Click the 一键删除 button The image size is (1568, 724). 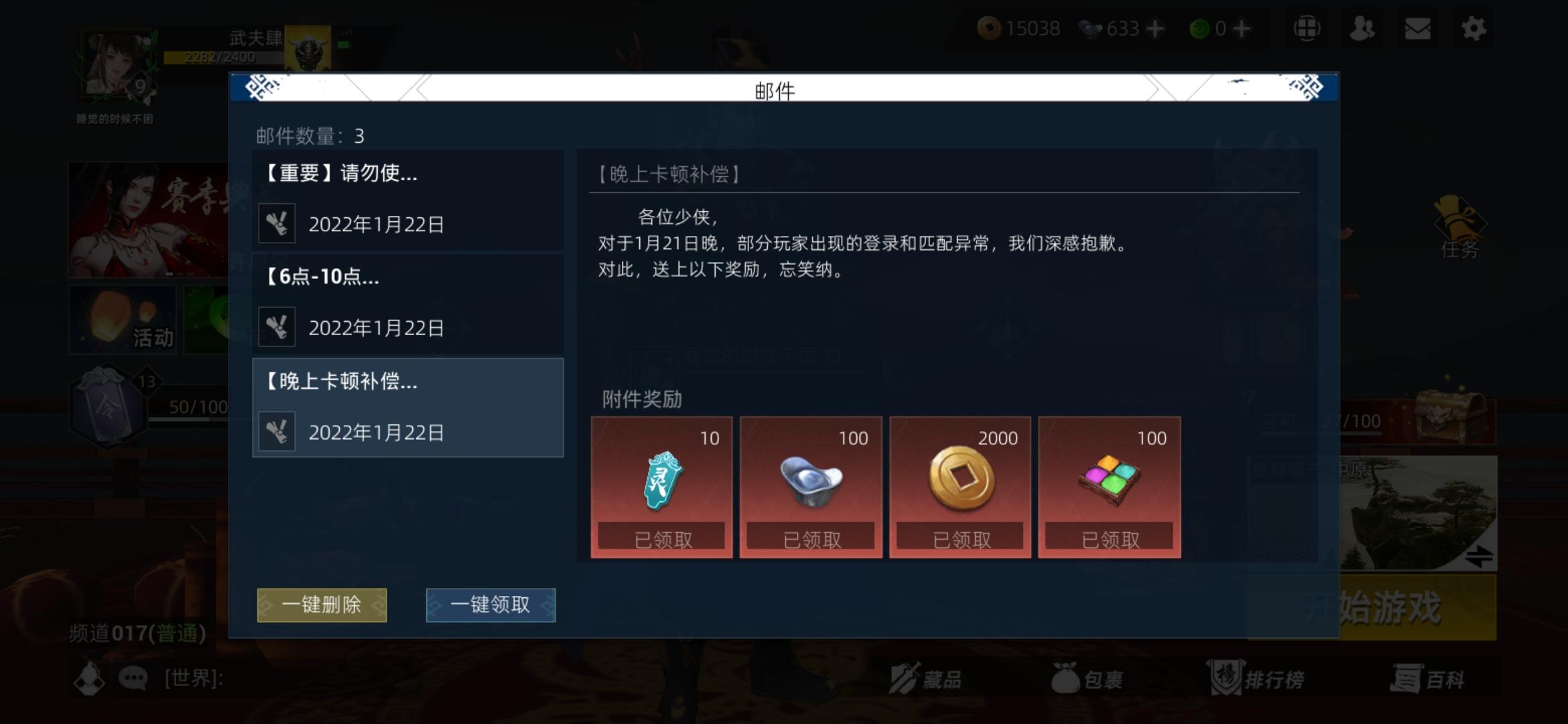[322, 605]
